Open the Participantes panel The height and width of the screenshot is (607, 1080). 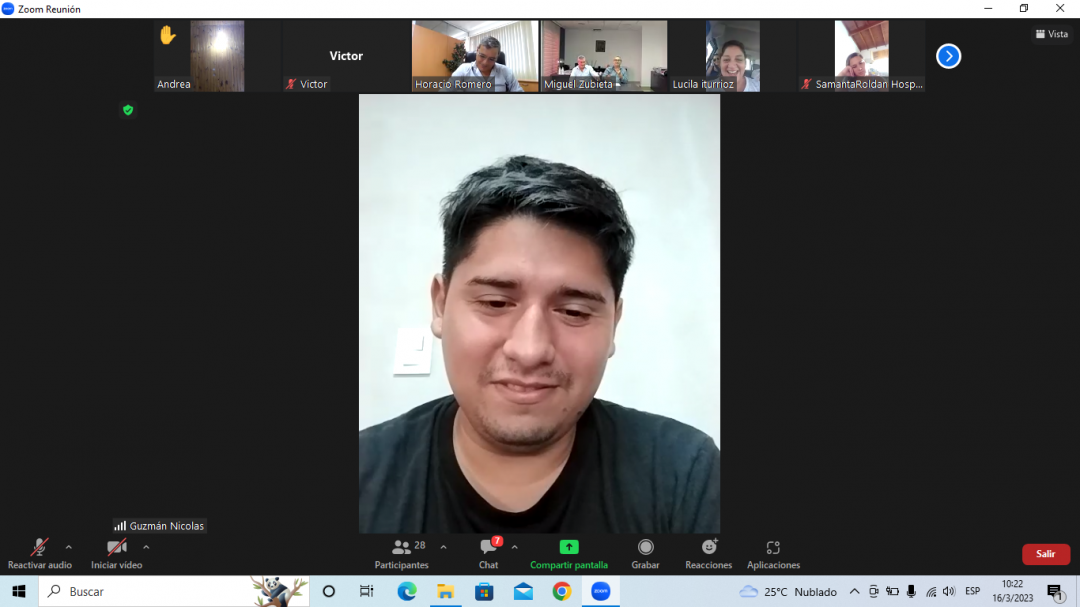tap(402, 554)
